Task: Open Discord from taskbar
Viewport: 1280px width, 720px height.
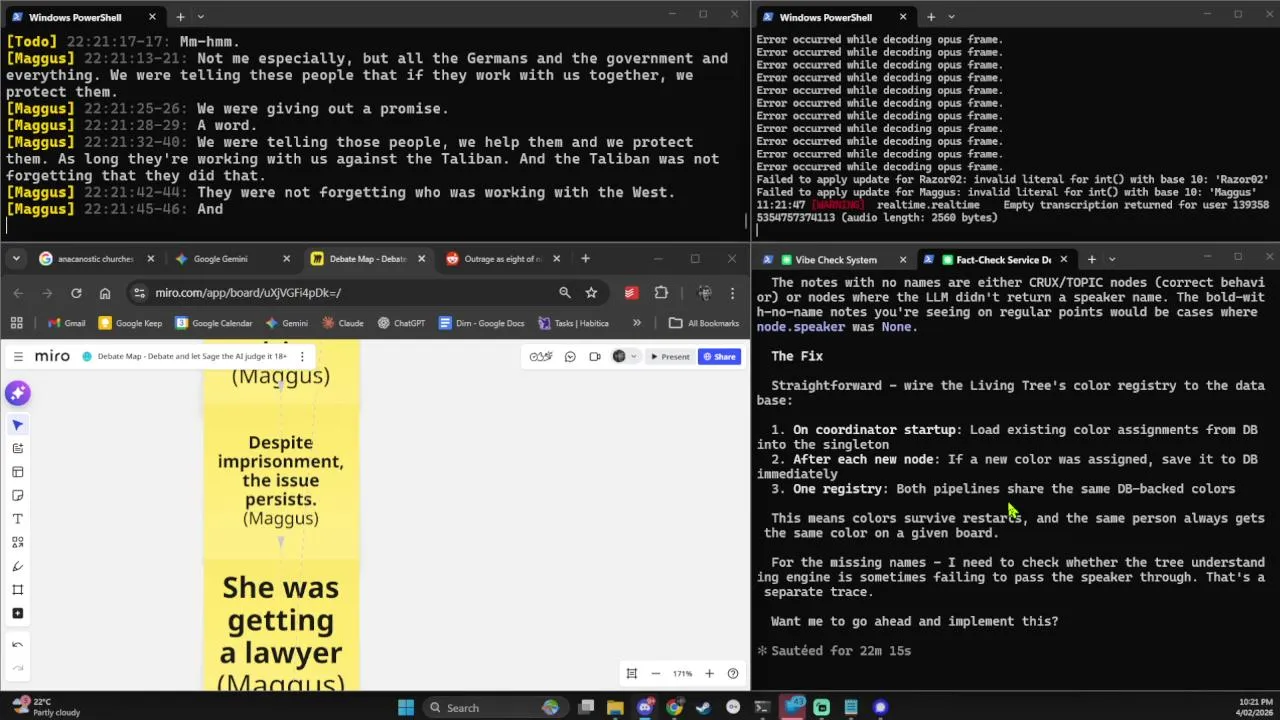Action: pyautogui.click(x=645, y=707)
